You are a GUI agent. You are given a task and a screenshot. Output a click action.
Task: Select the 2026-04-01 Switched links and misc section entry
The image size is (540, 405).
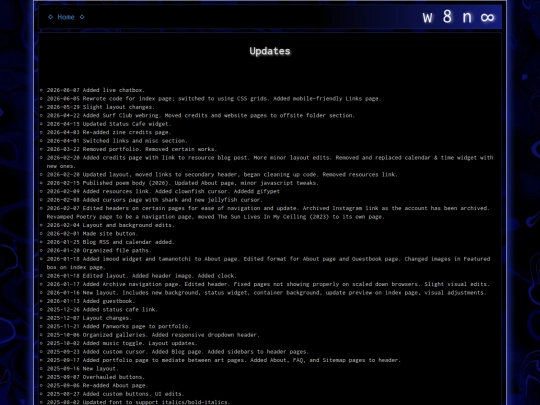pyautogui.click(x=117, y=141)
